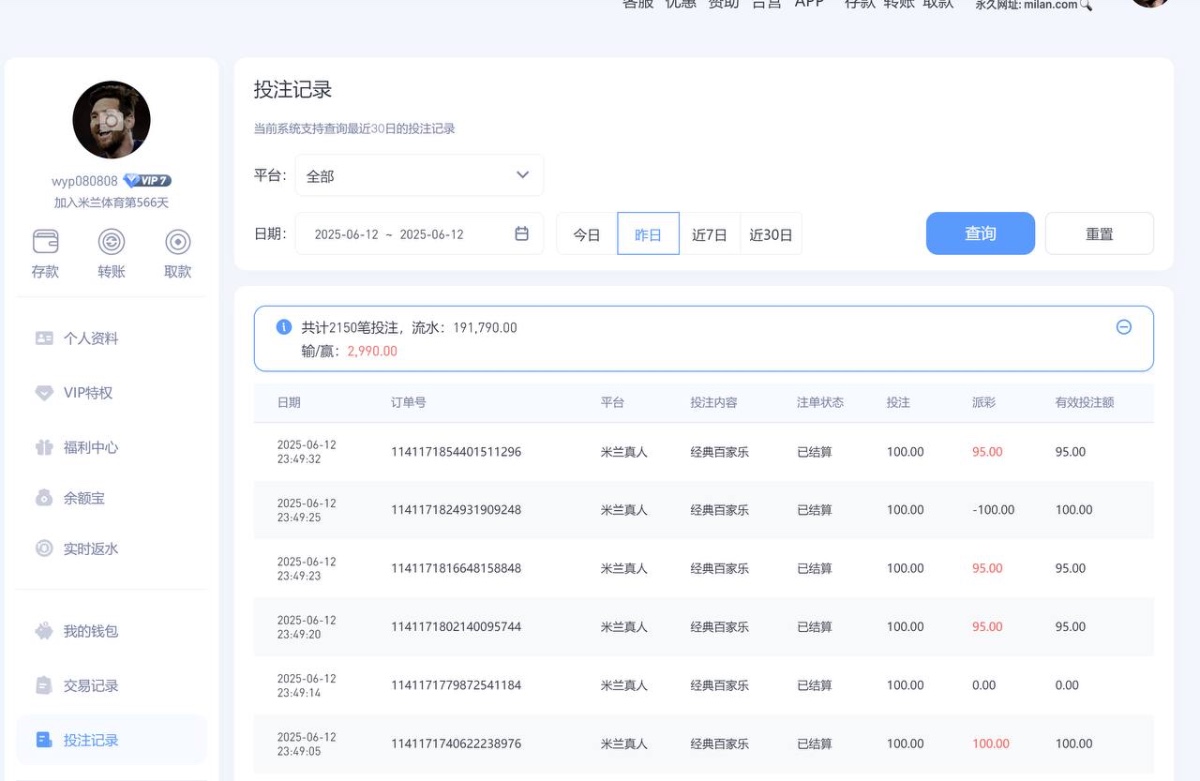Click the 取款 withdrawal icon in the sidebar
This screenshot has width=1200, height=781.
click(x=177, y=240)
